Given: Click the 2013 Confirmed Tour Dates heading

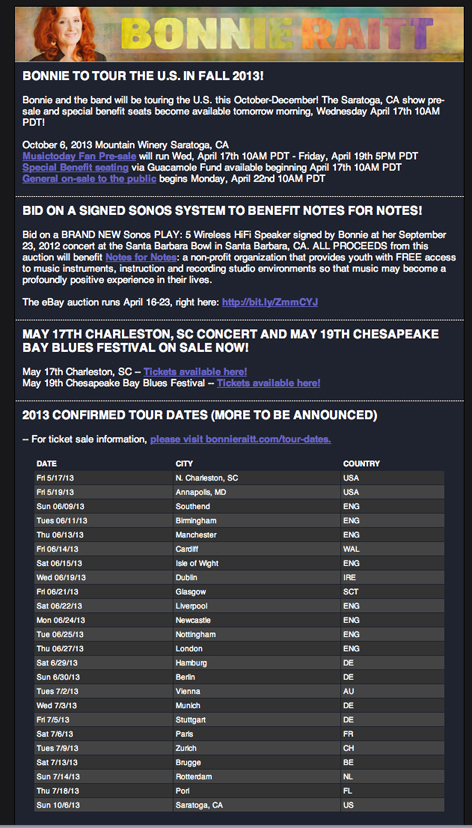Looking at the screenshot, I should (200, 416).
